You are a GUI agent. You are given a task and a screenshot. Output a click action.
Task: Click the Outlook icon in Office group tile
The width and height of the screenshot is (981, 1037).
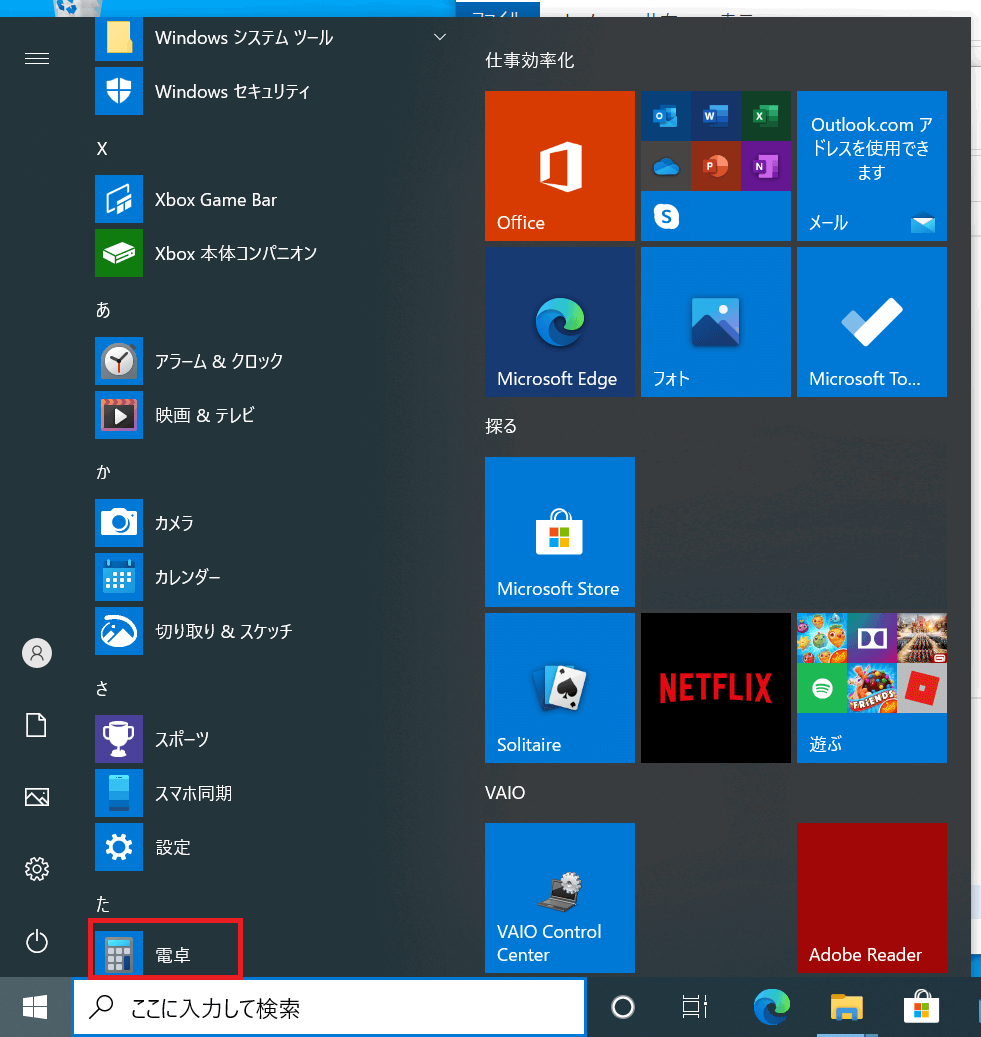pyautogui.click(x=665, y=116)
